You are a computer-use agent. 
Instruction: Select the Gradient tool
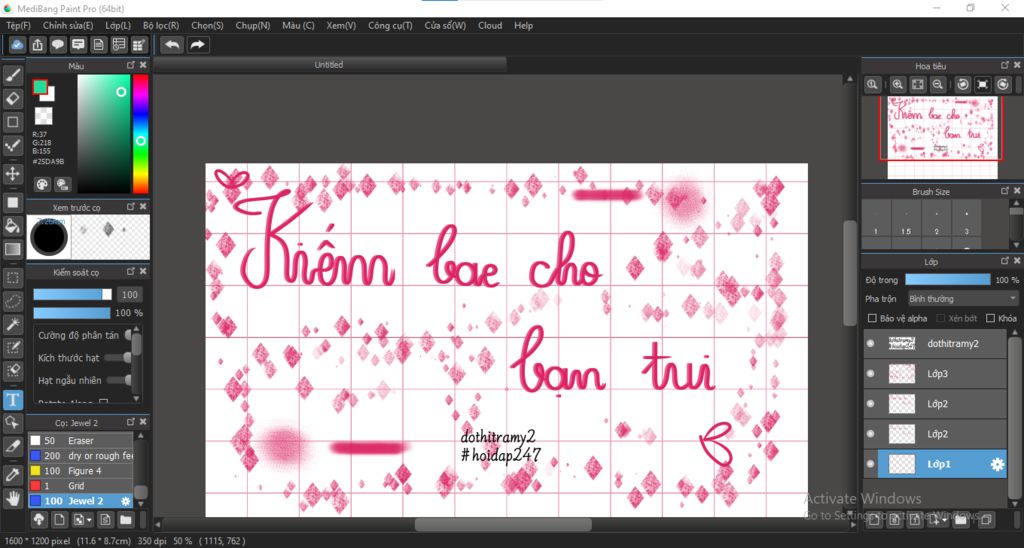tap(12, 249)
